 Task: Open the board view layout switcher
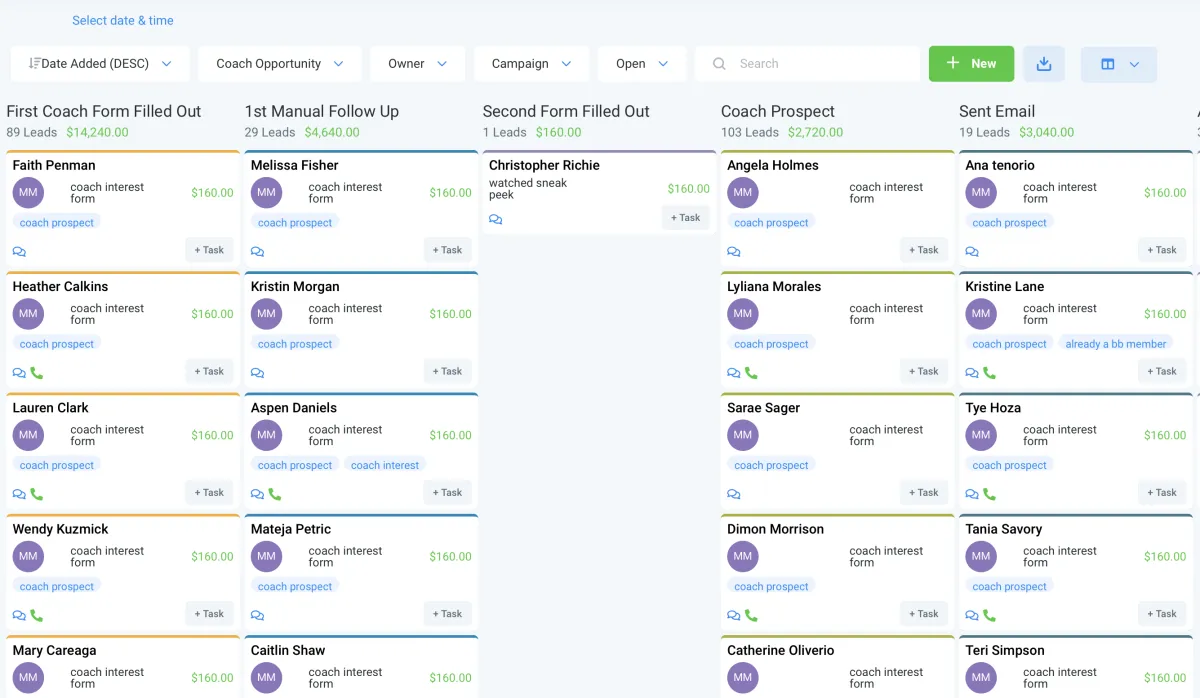tap(1118, 64)
